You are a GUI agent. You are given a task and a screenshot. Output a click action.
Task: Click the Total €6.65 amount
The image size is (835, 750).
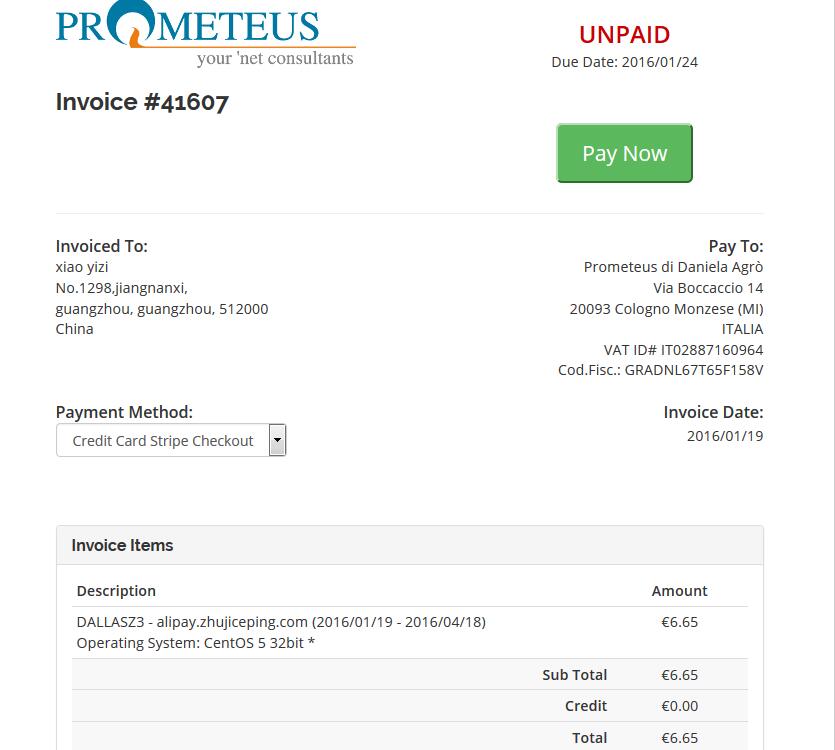pyautogui.click(x=680, y=738)
